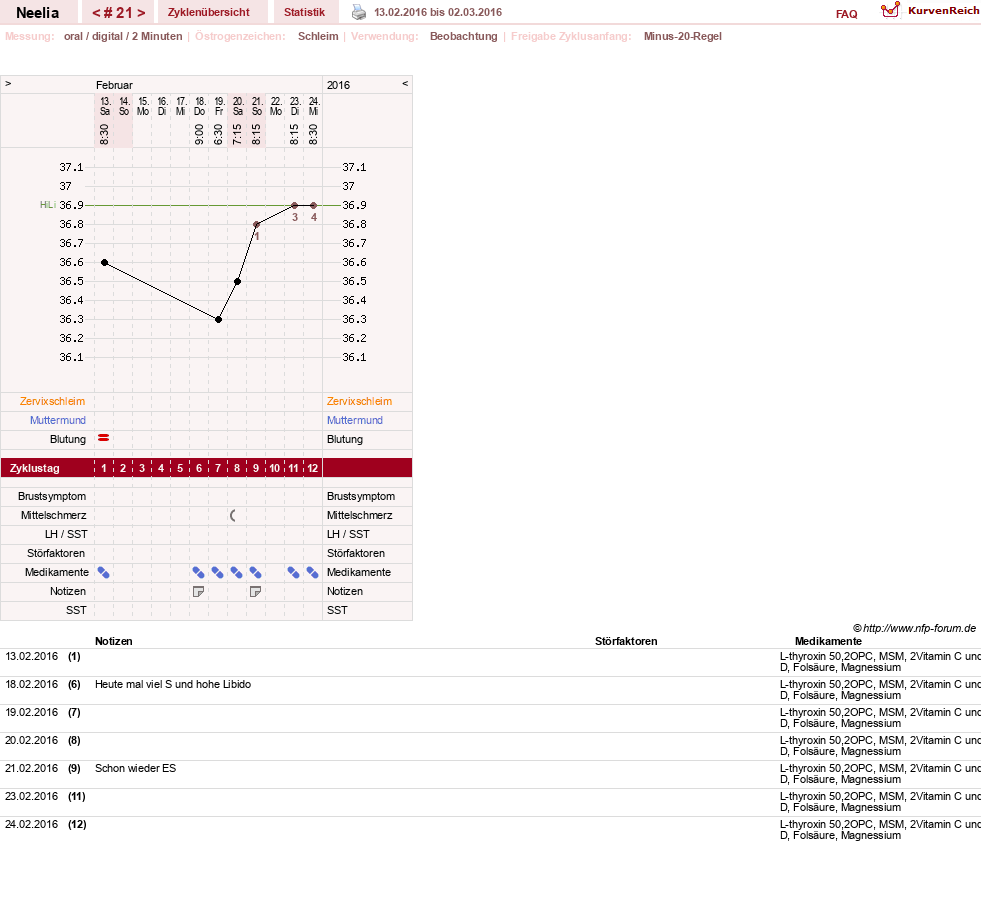Click the Mittelschmerz crescent on cycle day 8

click(233, 516)
